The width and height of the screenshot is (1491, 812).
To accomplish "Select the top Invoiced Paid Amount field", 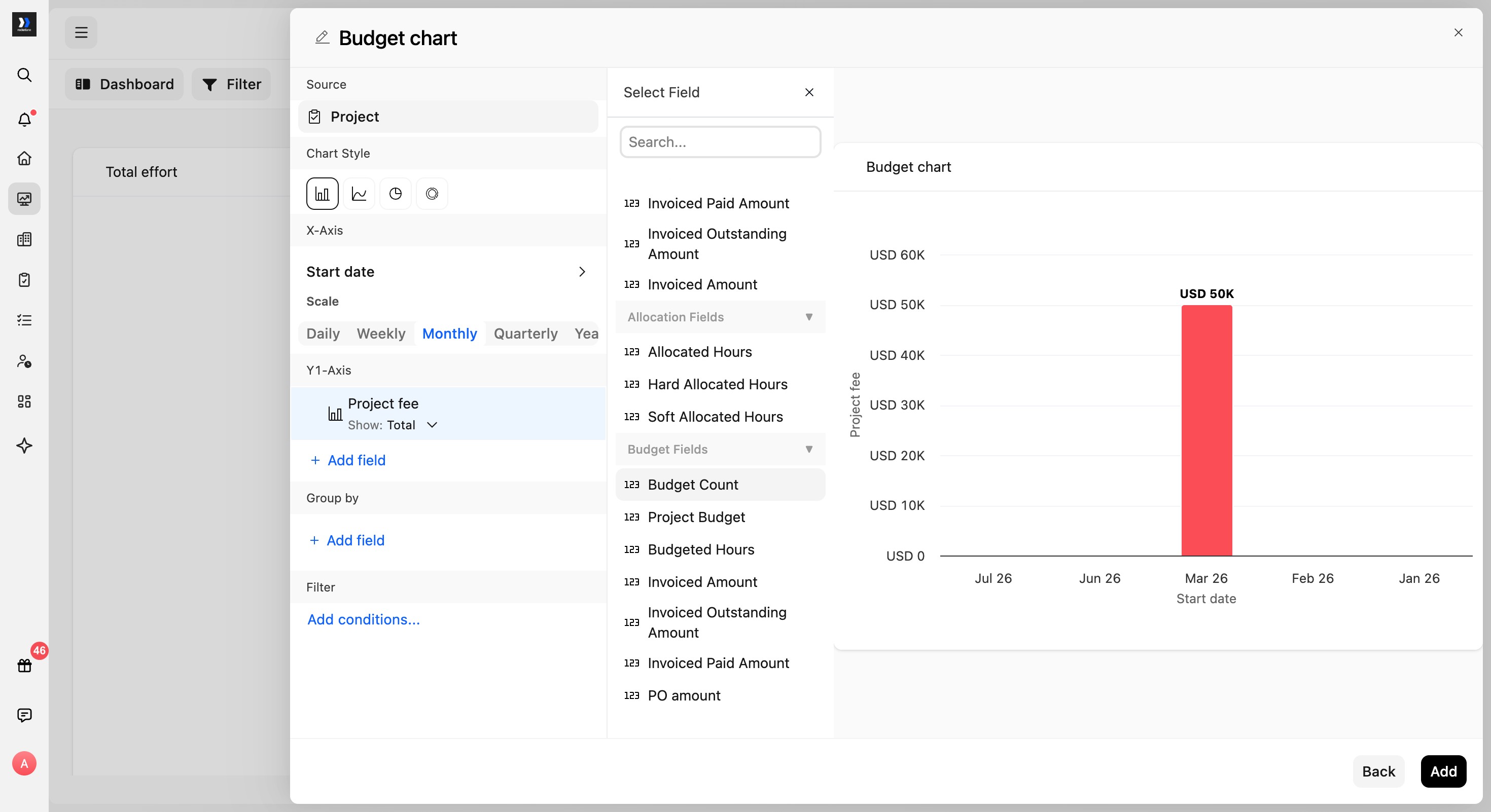I will tap(720, 204).
